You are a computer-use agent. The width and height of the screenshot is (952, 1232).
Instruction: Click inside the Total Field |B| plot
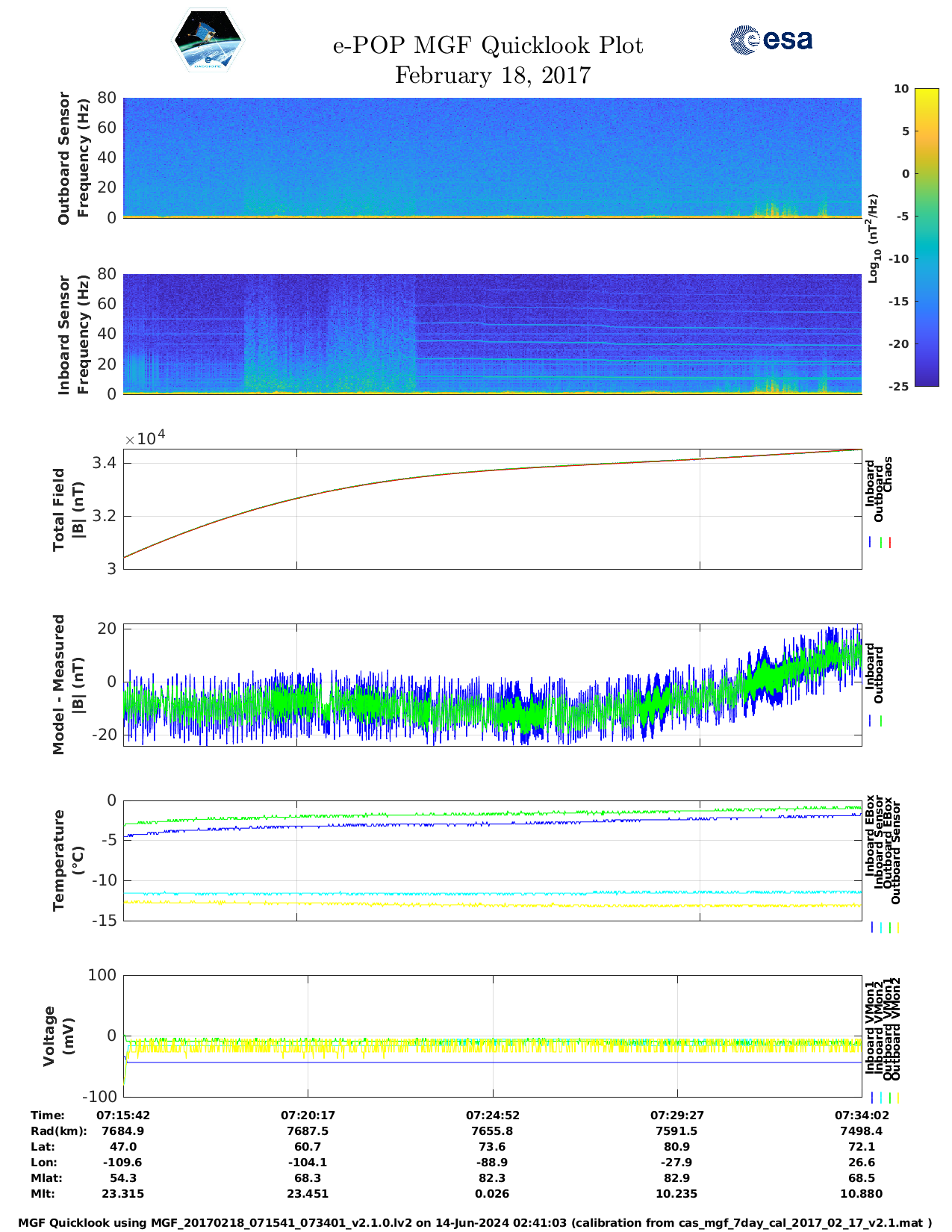click(492, 509)
